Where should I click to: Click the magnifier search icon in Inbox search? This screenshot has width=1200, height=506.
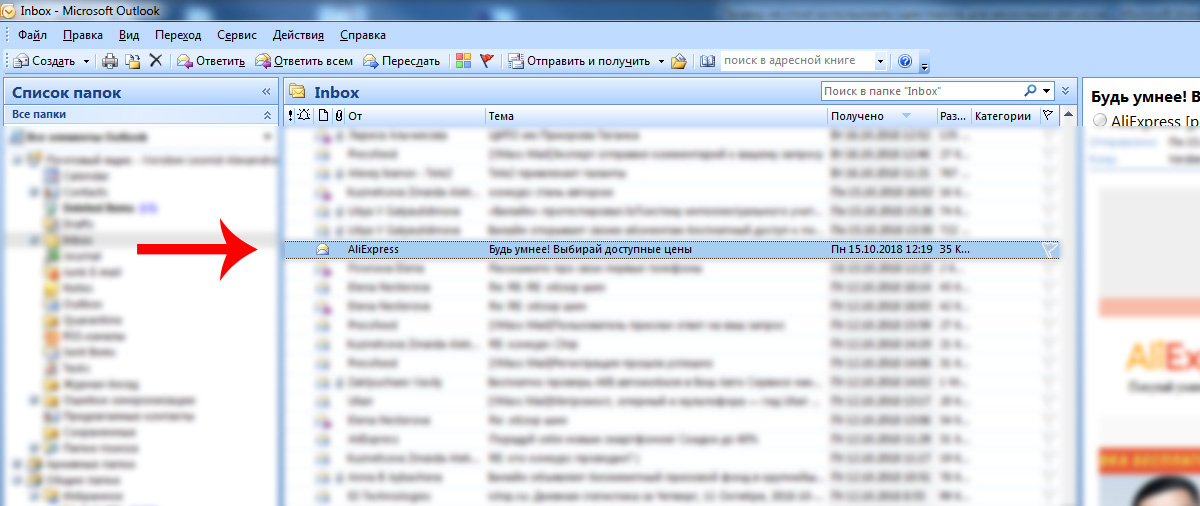[1030, 91]
